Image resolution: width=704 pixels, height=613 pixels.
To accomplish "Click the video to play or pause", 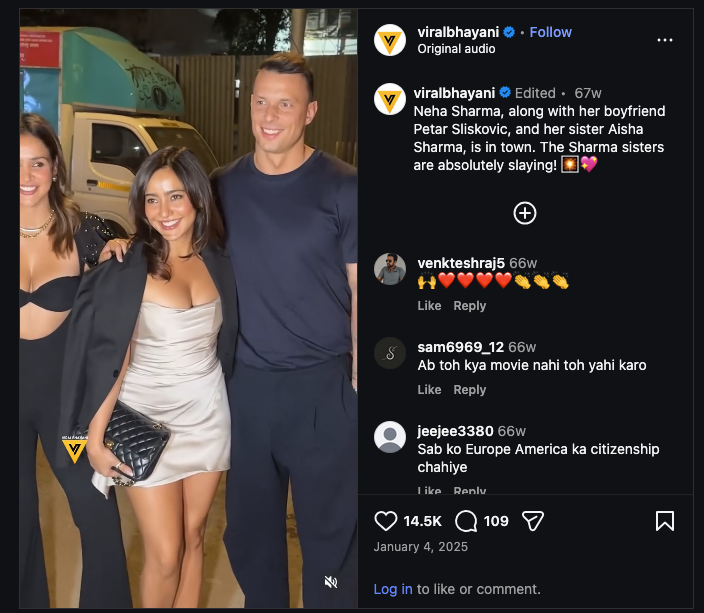I will pyautogui.click(x=189, y=309).
